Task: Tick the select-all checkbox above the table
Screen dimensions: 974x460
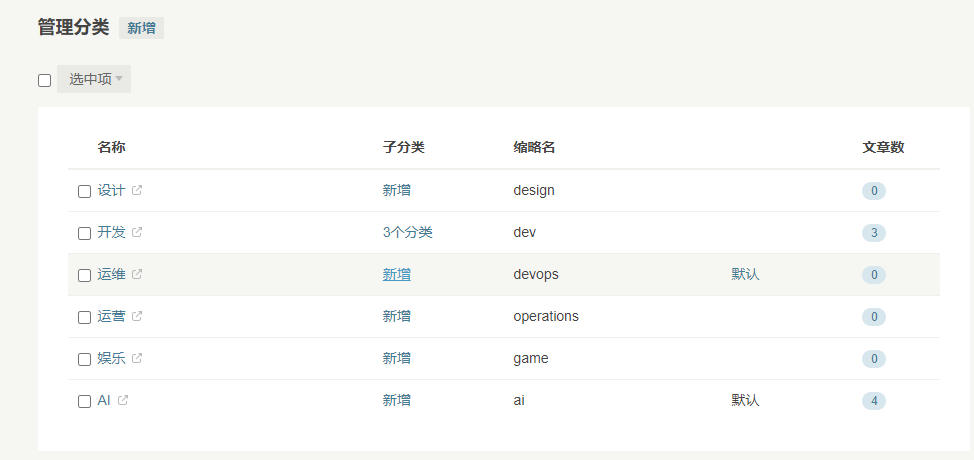Action: click(x=44, y=80)
